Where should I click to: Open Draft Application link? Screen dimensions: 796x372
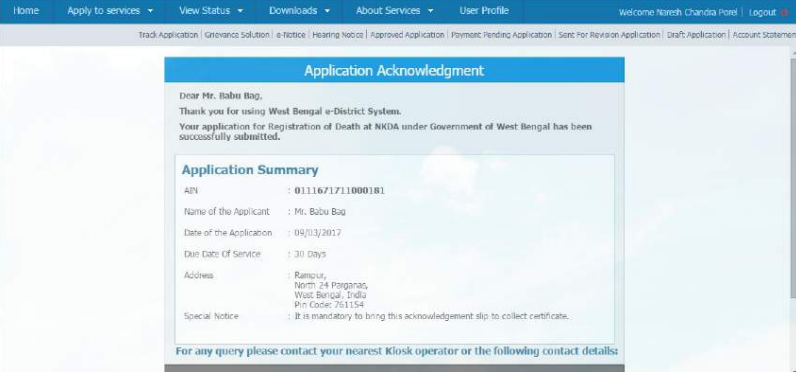tap(696, 35)
